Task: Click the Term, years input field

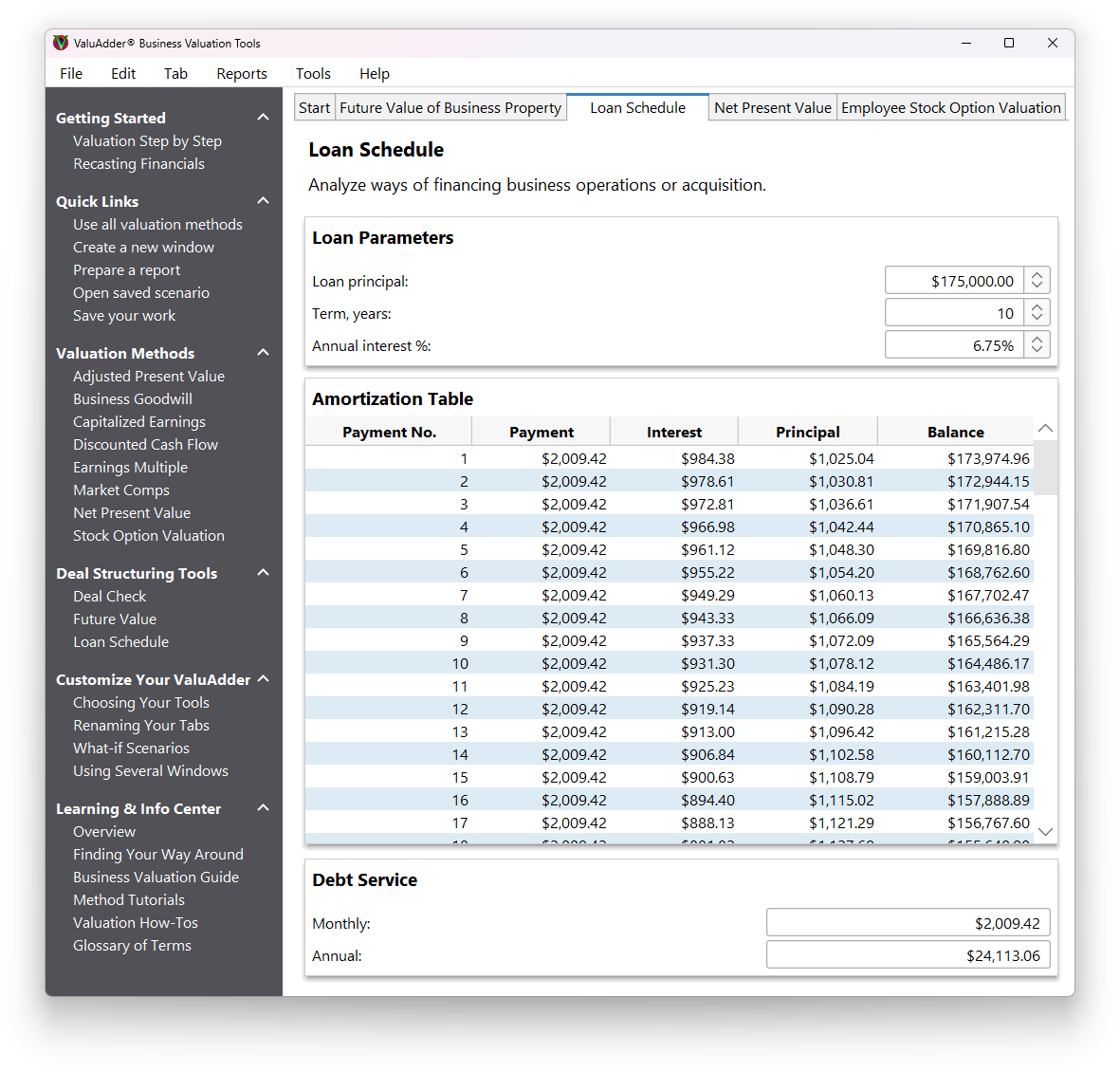Action: coord(954,312)
